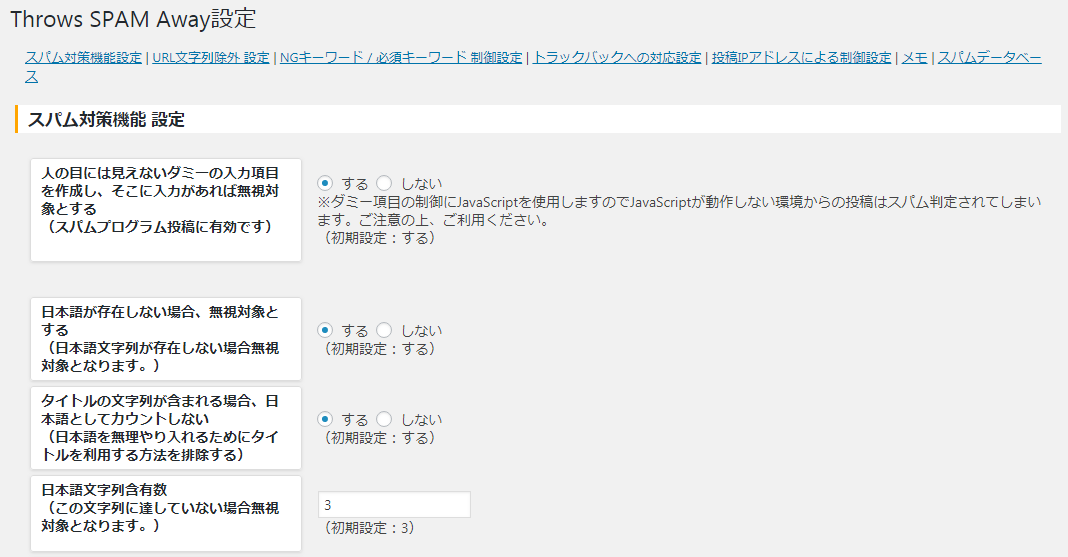Viewport: 1068px width, 557px height.
Task: Select しない for the dummy input field option
Action: (x=384, y=183)
